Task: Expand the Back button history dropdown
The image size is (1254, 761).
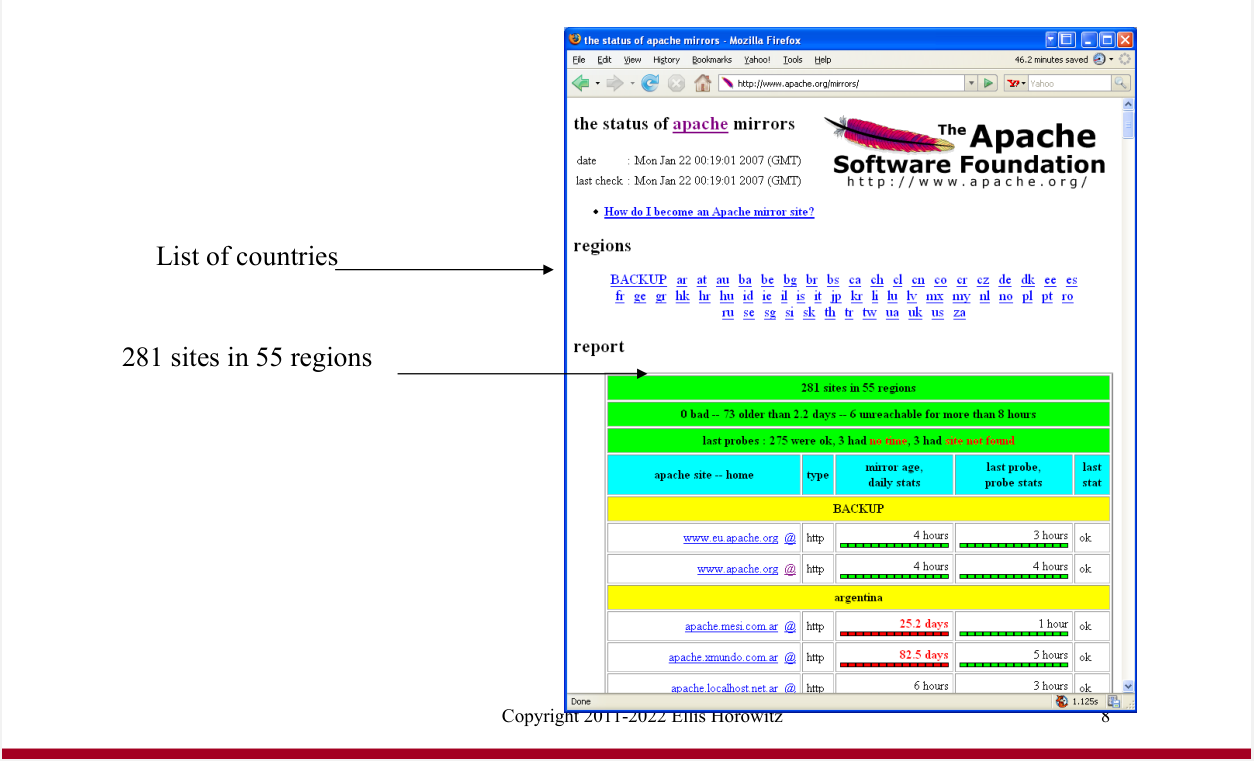Action: pyautogui.click(x=597, y=83)
